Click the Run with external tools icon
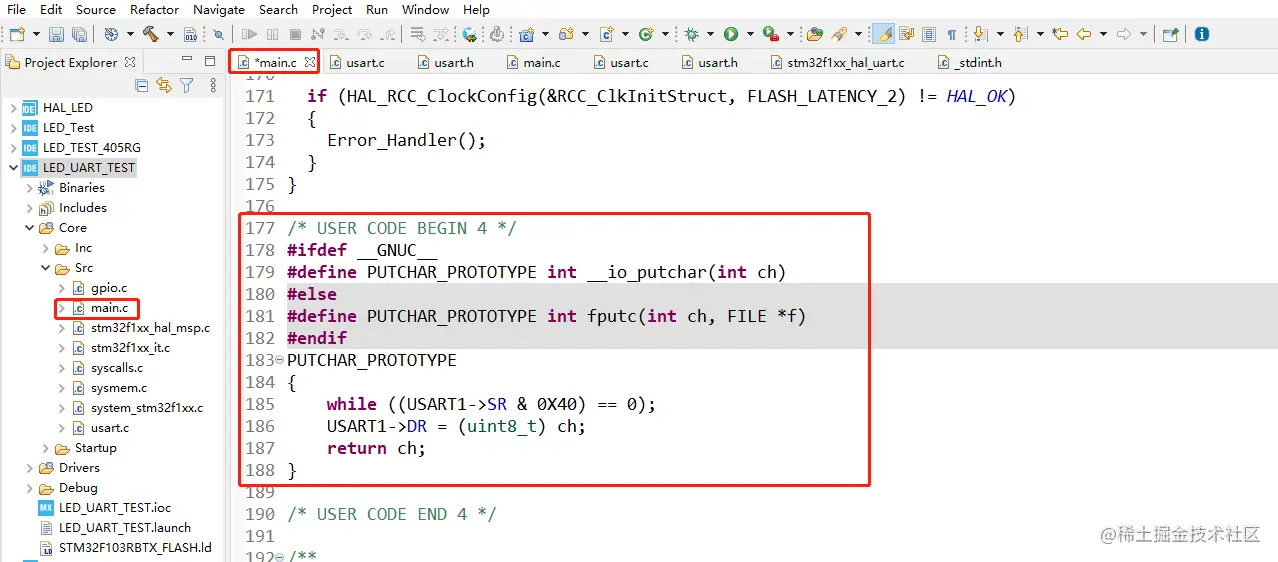1278x562 pixels. [x=770, y=34]
